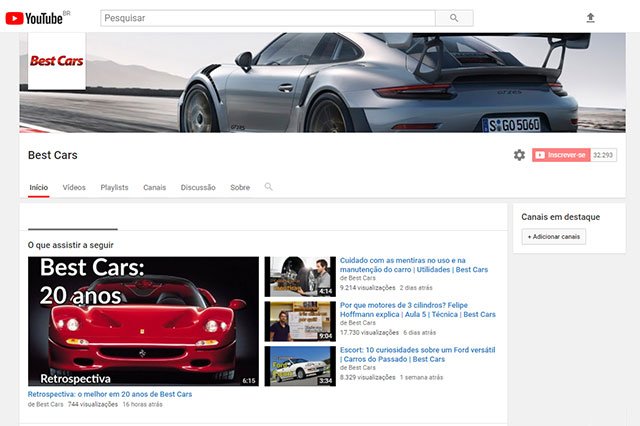The width and height of the screenshot is (640, 426).
Task: Click the Adicionar canais button
Action: pyautogui.click(x=553, y=237)
